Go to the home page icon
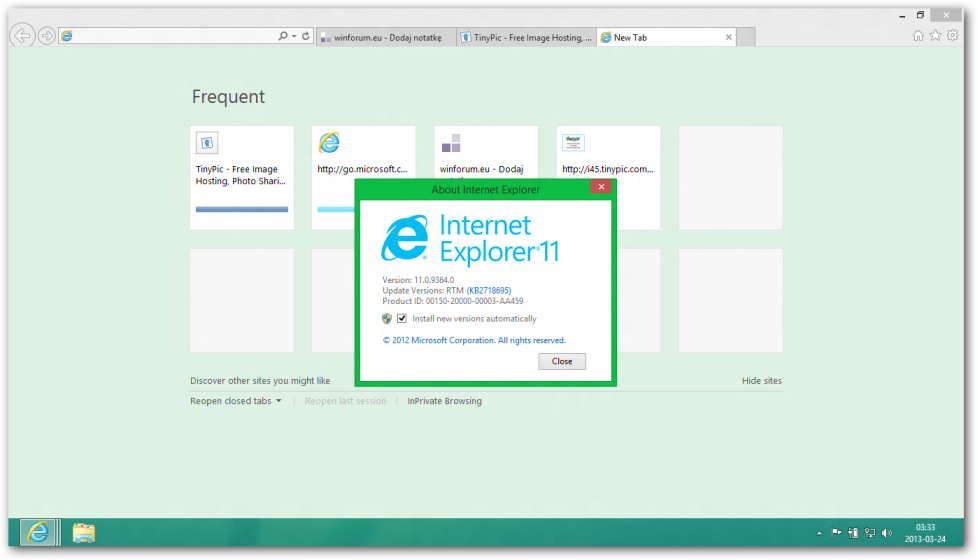978x560 pixels. pyautogui.click(x=918, y=36)
